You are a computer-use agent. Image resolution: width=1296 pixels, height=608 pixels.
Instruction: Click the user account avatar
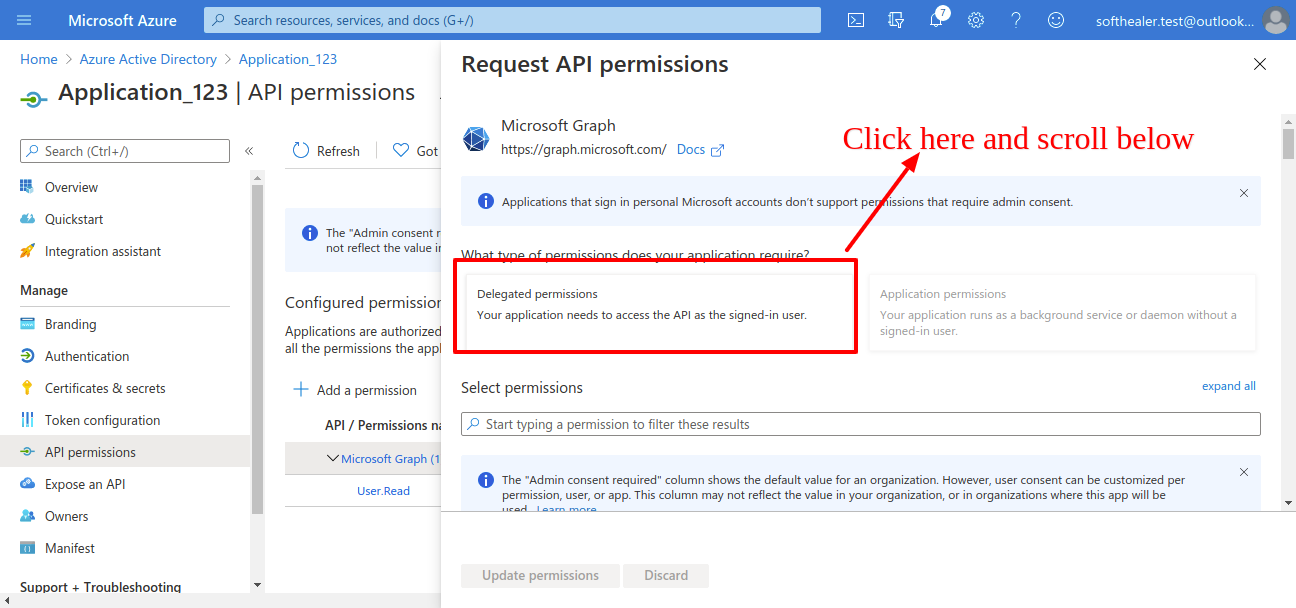[1275, 20]
